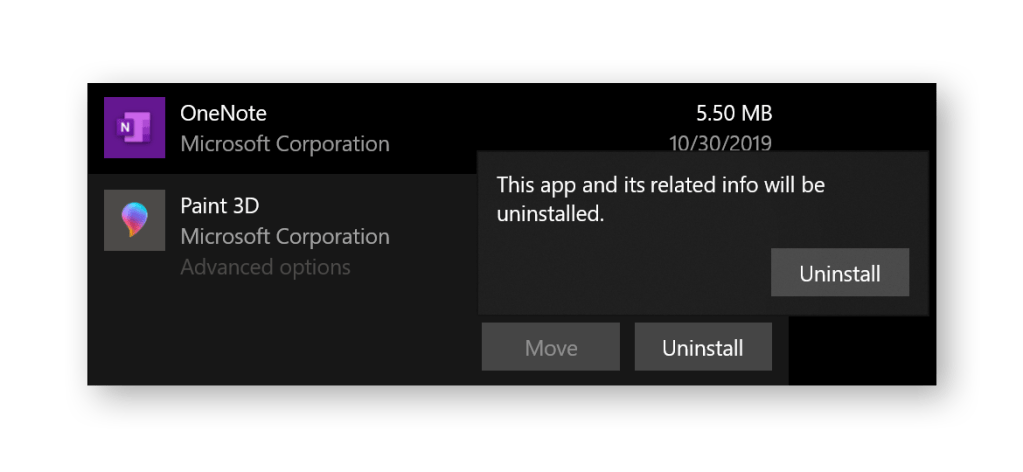
Task: Confirm Uninstall in the popup flyout
Action: tap(839, 273)
